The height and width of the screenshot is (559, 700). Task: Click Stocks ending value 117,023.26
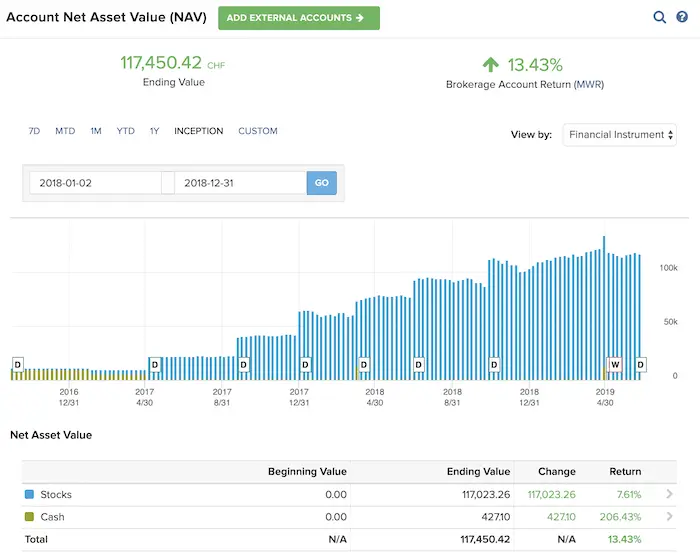486,494
